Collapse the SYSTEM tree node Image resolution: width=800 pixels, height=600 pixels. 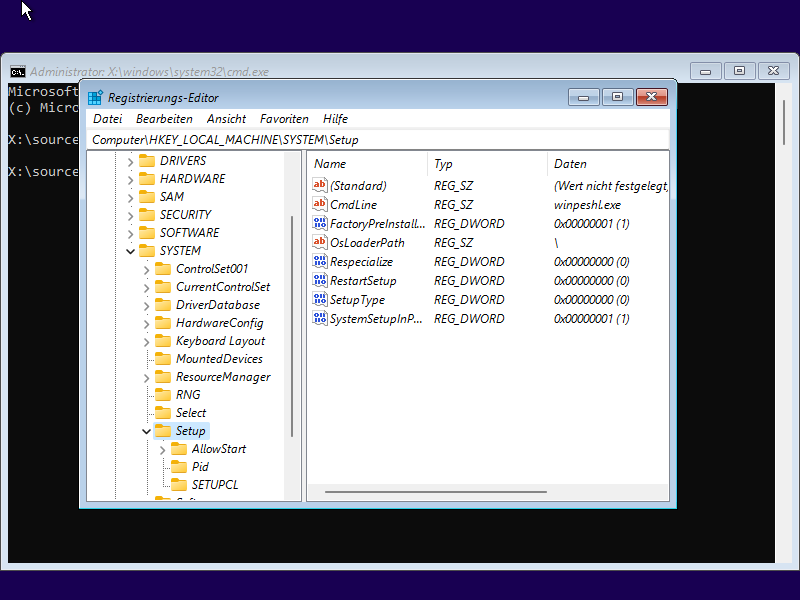coord(131,251)
